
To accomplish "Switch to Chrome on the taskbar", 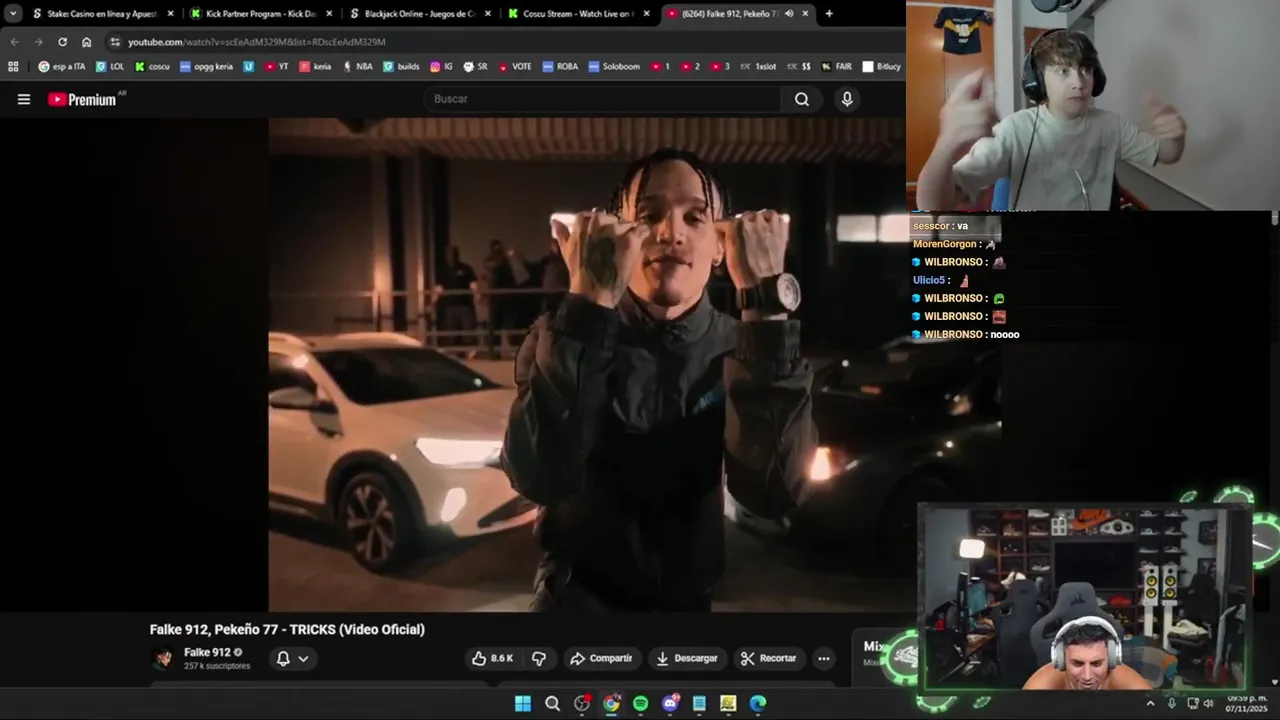I will point(611,704).
